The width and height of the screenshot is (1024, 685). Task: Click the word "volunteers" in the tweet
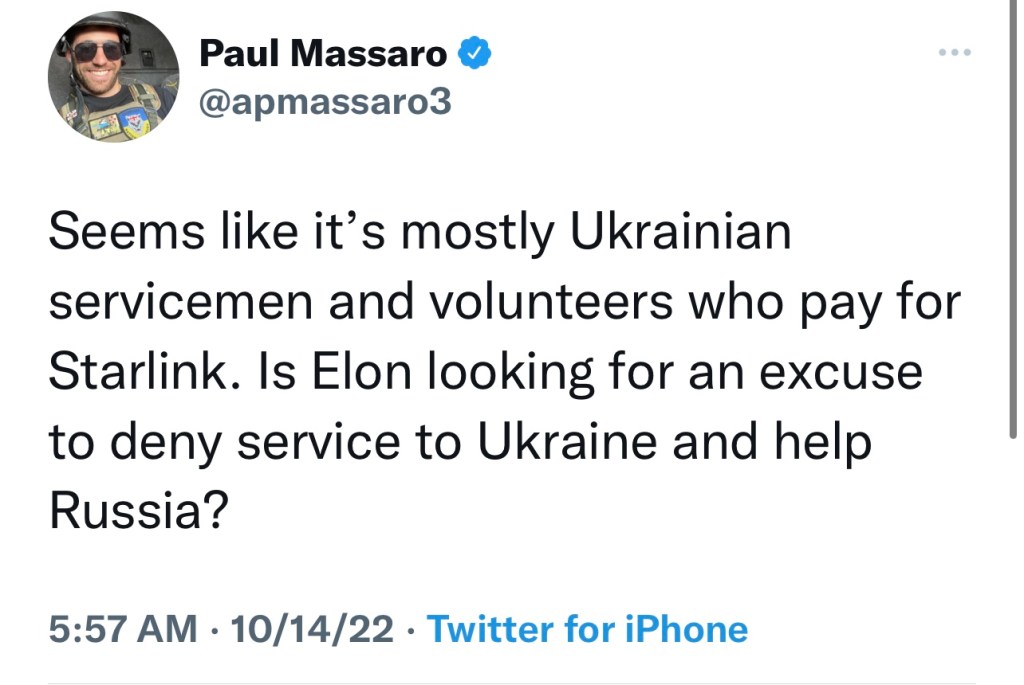tap(526, 303)
